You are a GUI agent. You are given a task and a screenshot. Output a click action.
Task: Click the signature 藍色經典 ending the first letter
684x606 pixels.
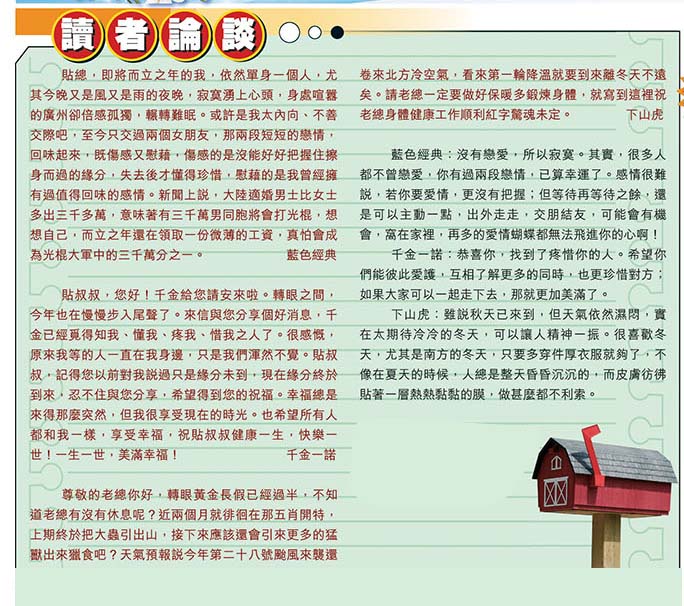tap(311, 255)
